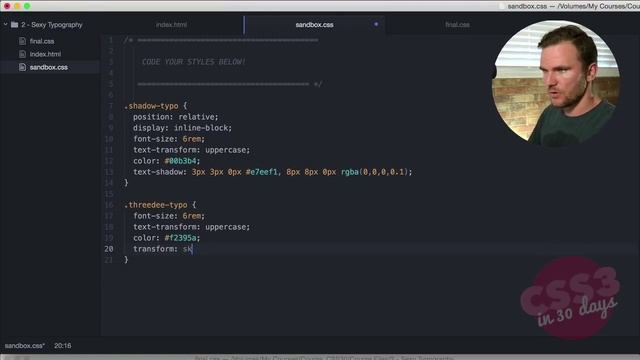
Task: Click the index.html file icon in sidebar
Action: tap(22, 54)
